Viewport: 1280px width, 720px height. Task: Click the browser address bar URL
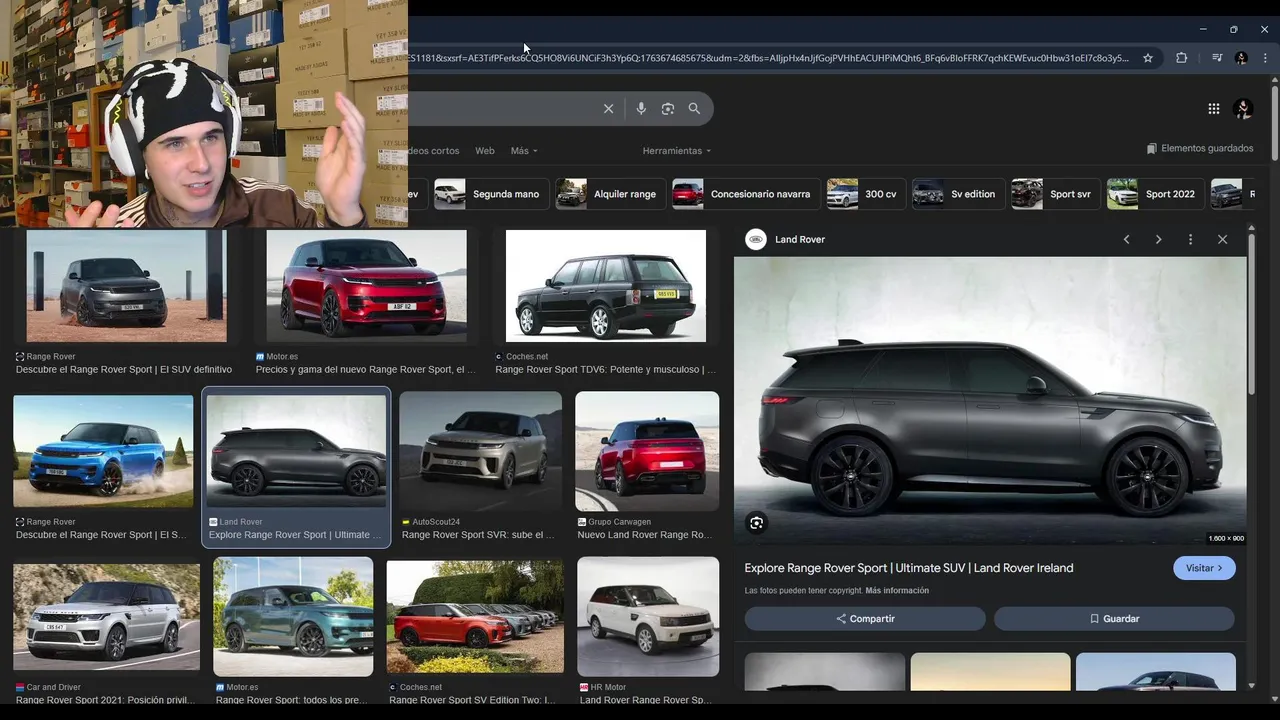(x=768, y=58)
